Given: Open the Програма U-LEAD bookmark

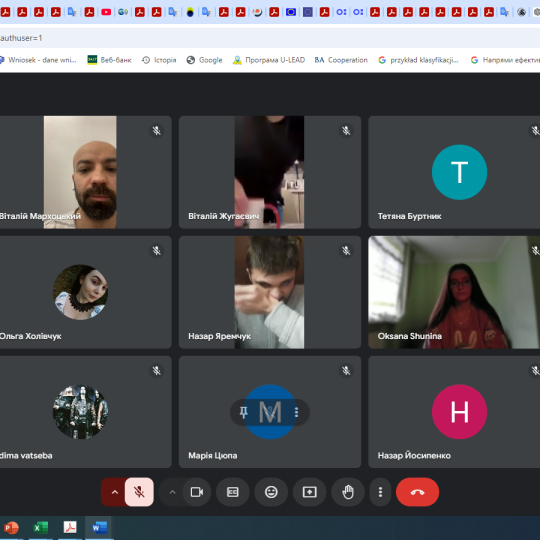Looking at the screenshot, I should 269,60.
